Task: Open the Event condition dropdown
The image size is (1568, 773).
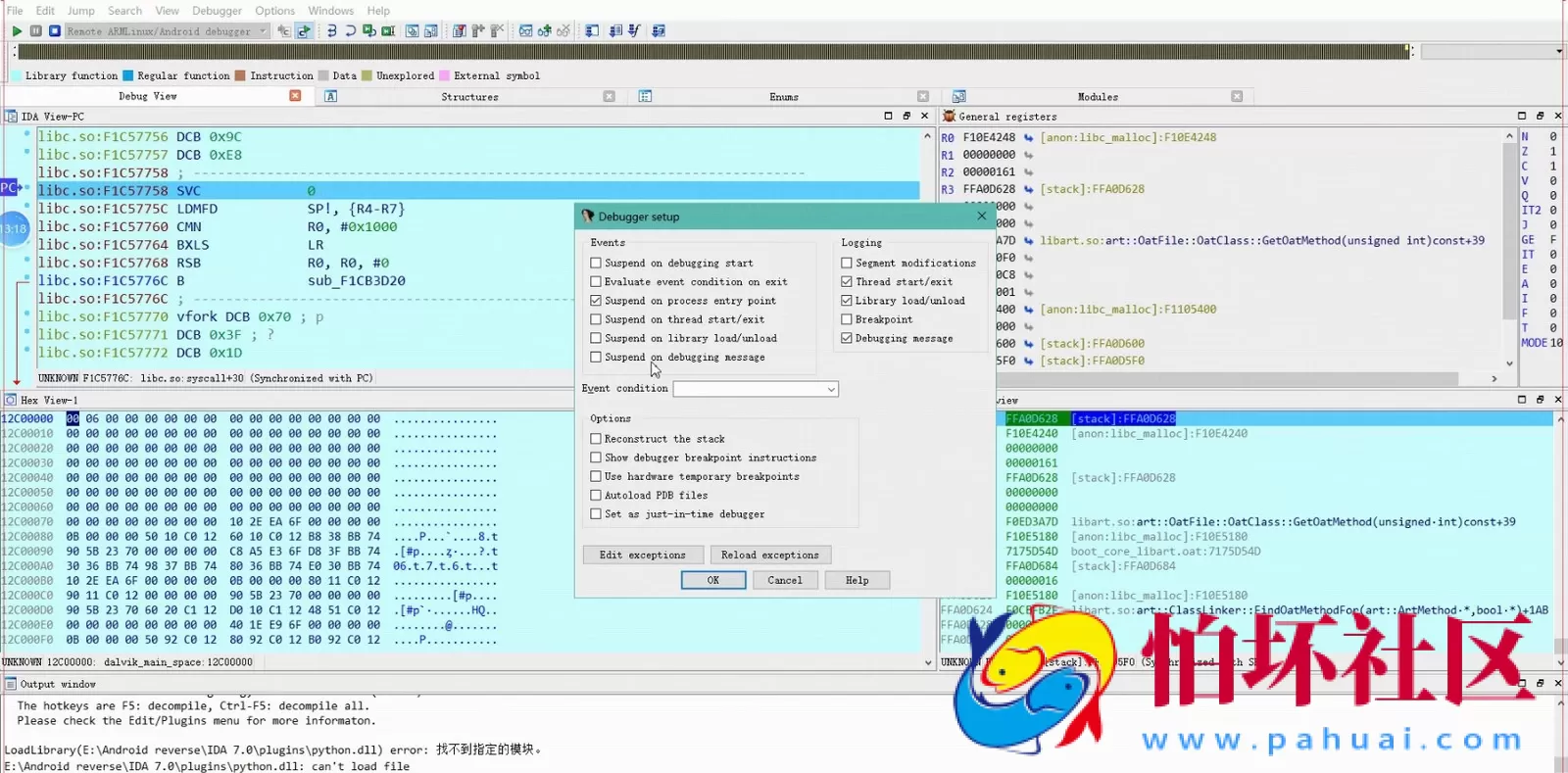Action: 831,389
